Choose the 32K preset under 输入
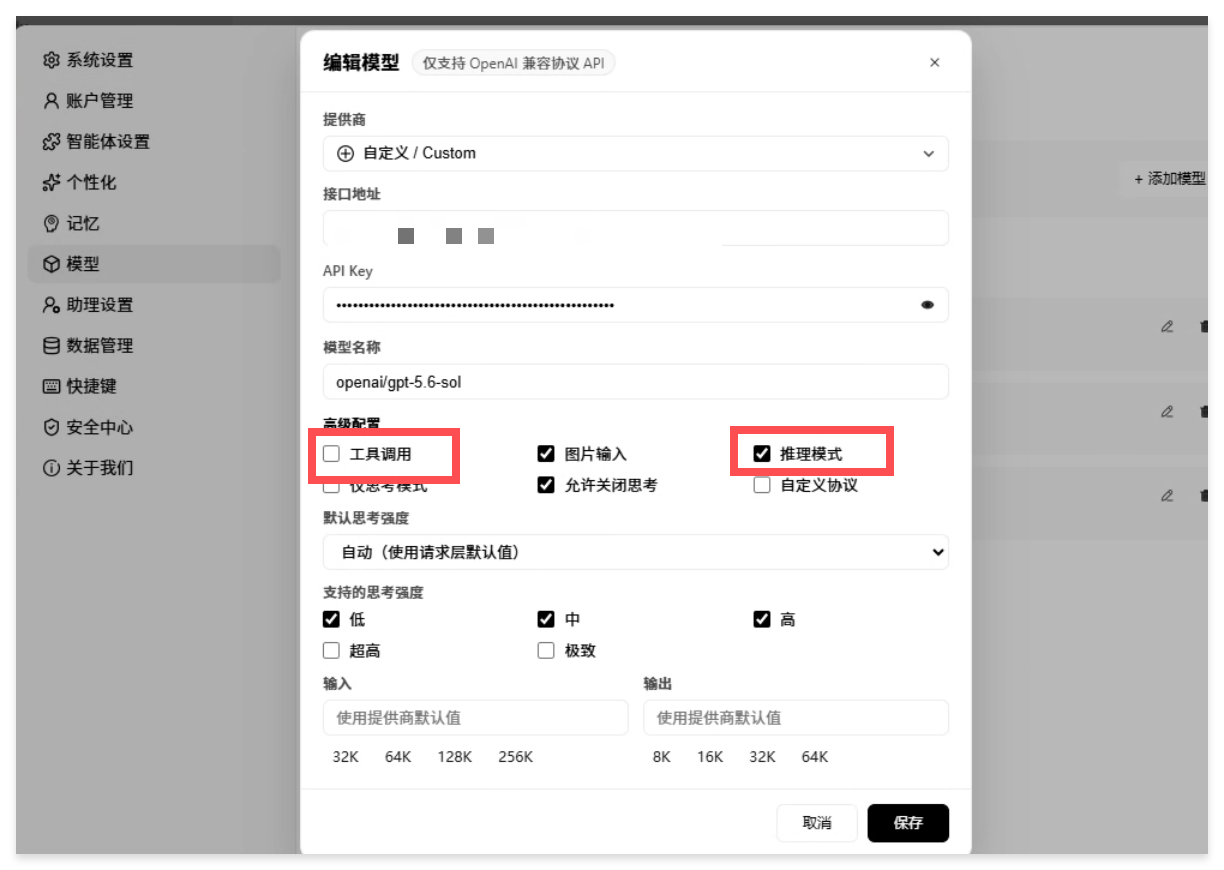 click(x=345, y=757)
